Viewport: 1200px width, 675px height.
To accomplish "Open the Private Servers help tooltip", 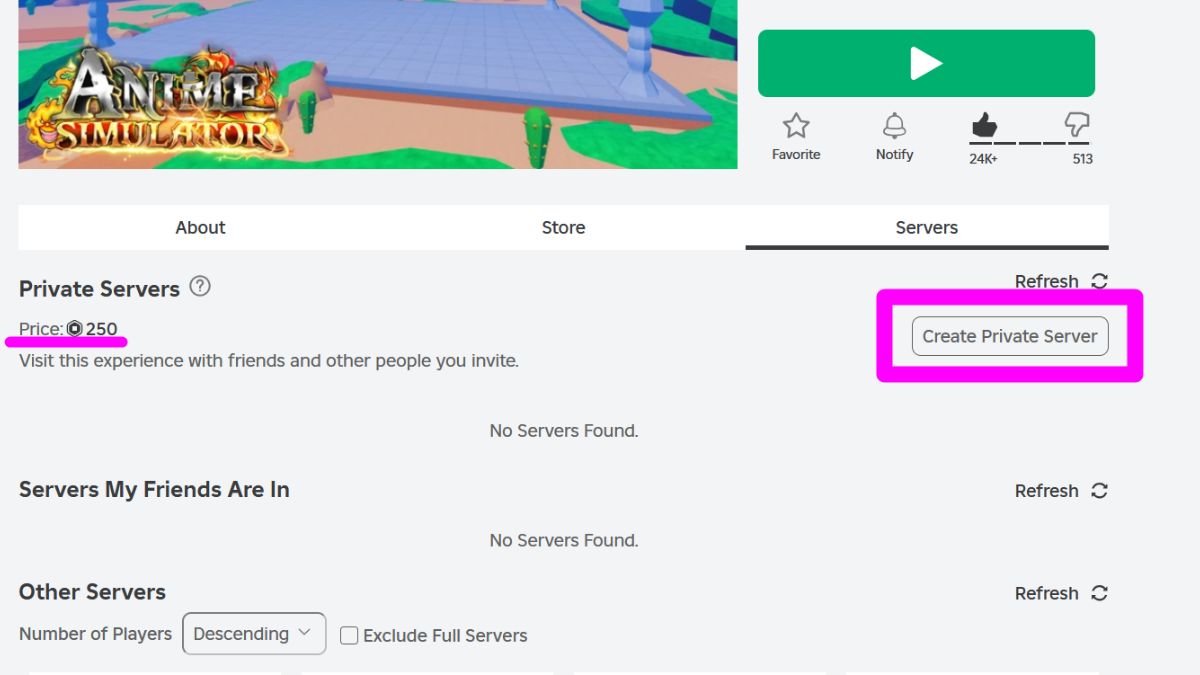I will tap(200, 287).
